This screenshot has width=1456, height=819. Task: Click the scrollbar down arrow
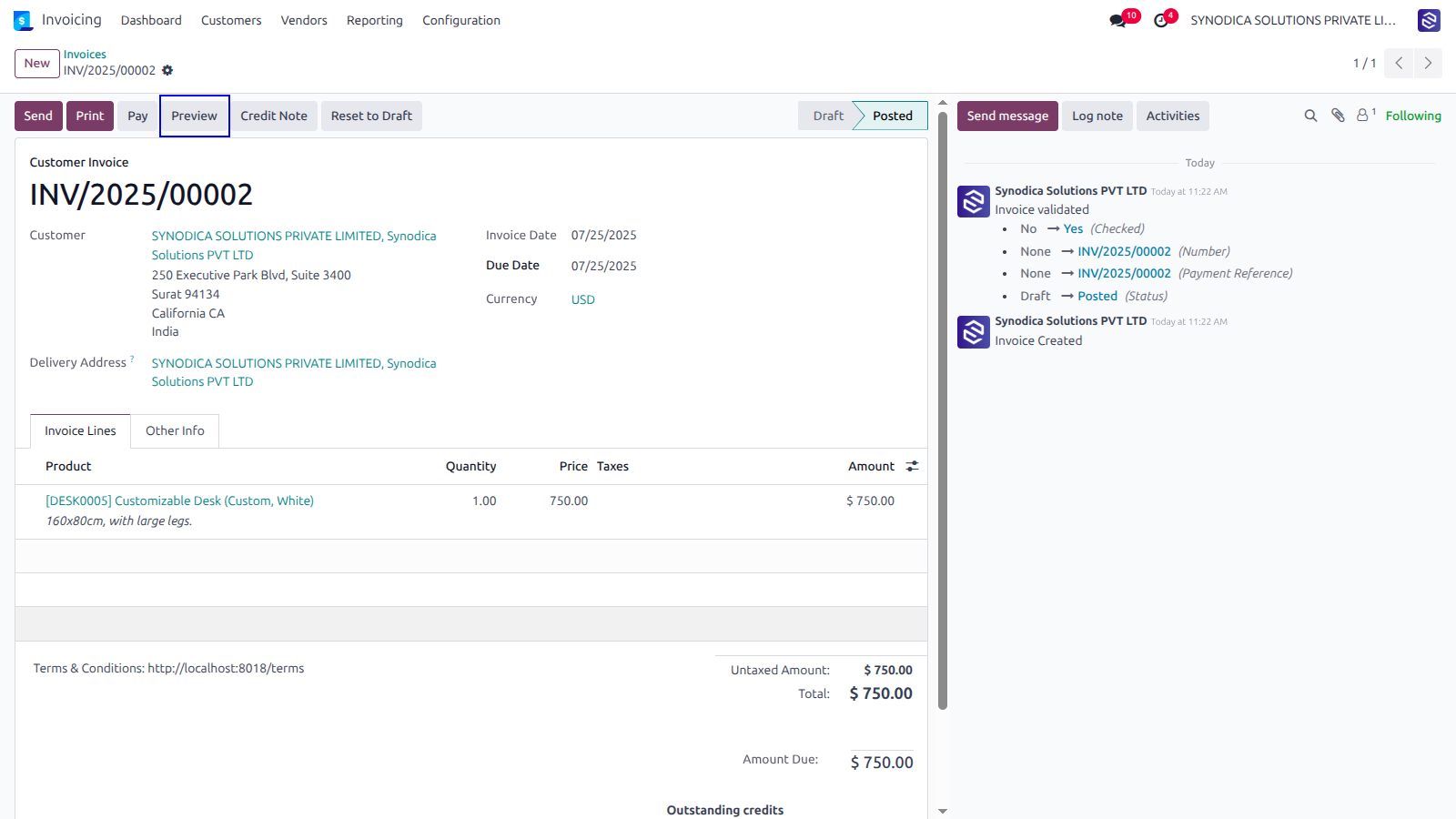tap(943, 811)
